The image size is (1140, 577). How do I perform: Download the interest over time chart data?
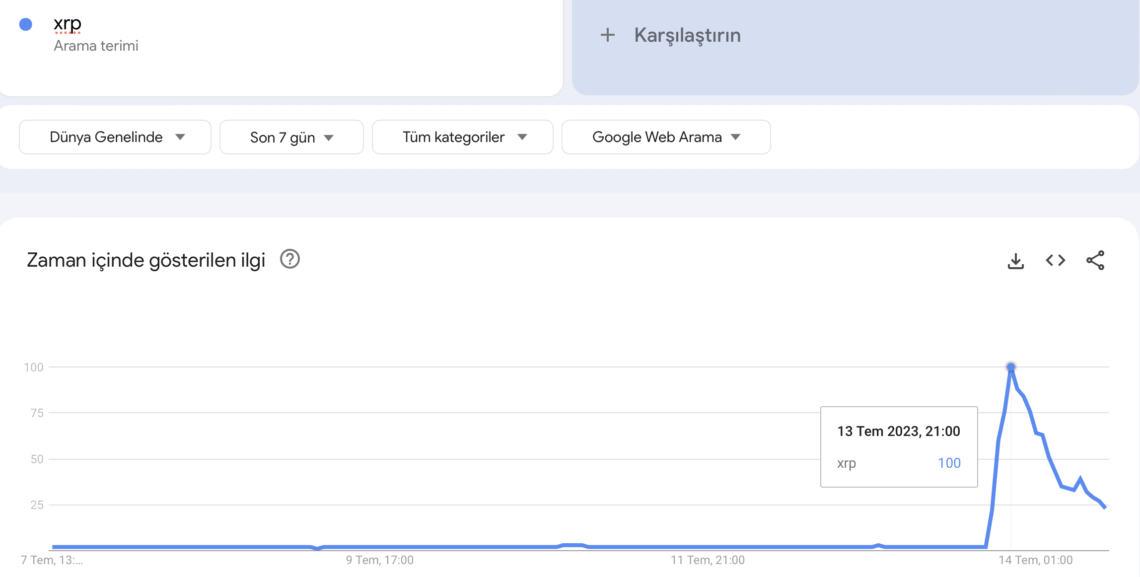(1015, 261)
